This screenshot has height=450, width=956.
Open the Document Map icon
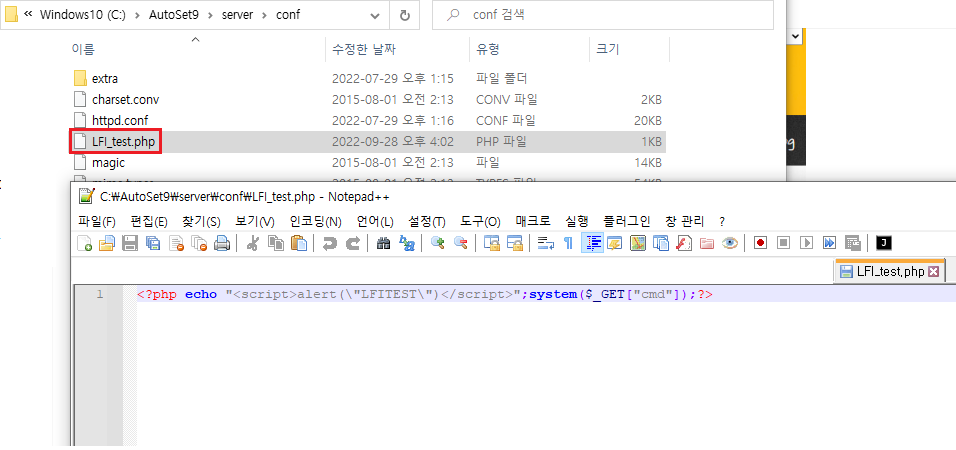[638, 243]
